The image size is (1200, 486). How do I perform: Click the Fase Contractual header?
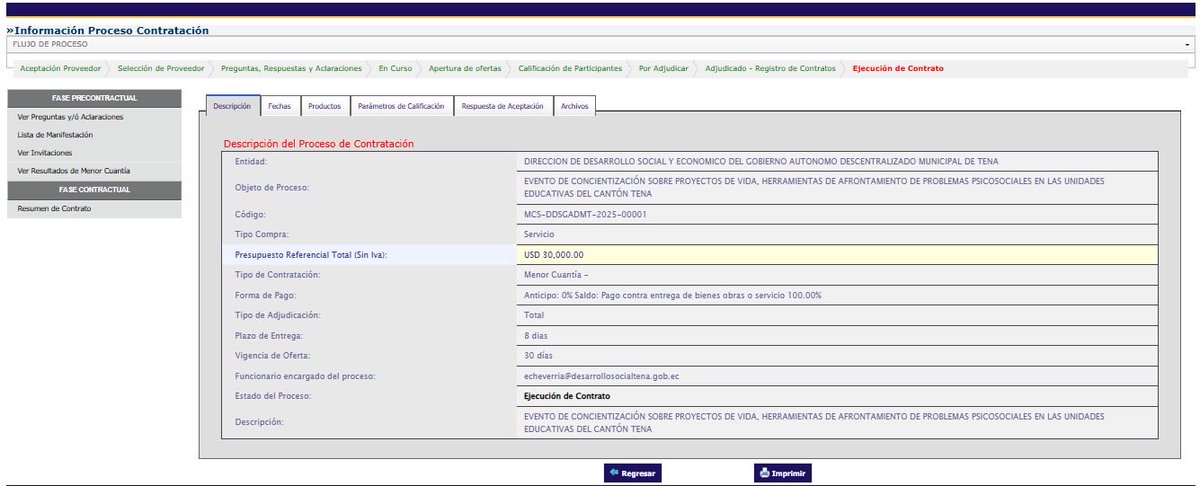tap(94, 189)
